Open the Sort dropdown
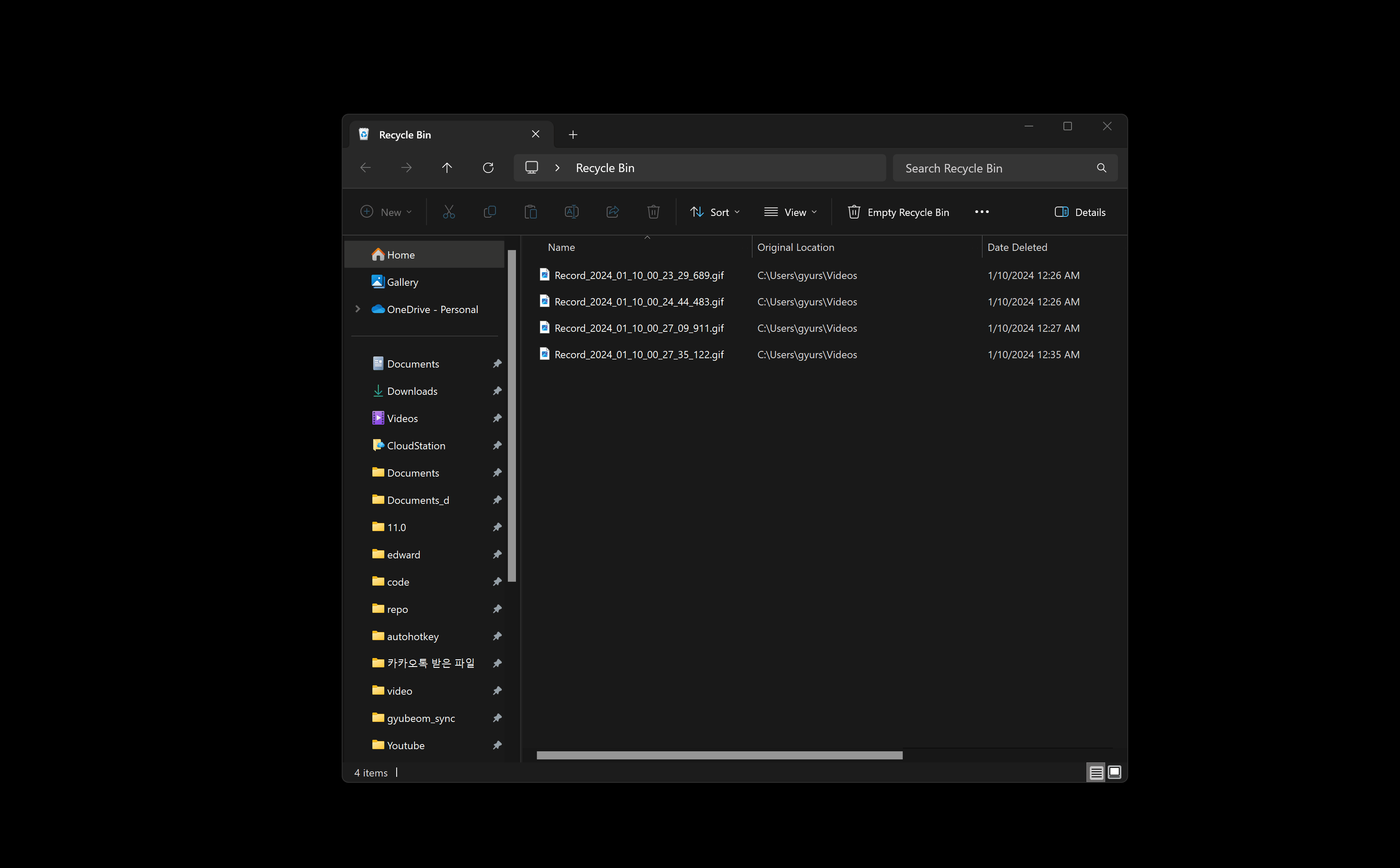1400x868 pixels. pyautogui.click(x=714, y=212)
